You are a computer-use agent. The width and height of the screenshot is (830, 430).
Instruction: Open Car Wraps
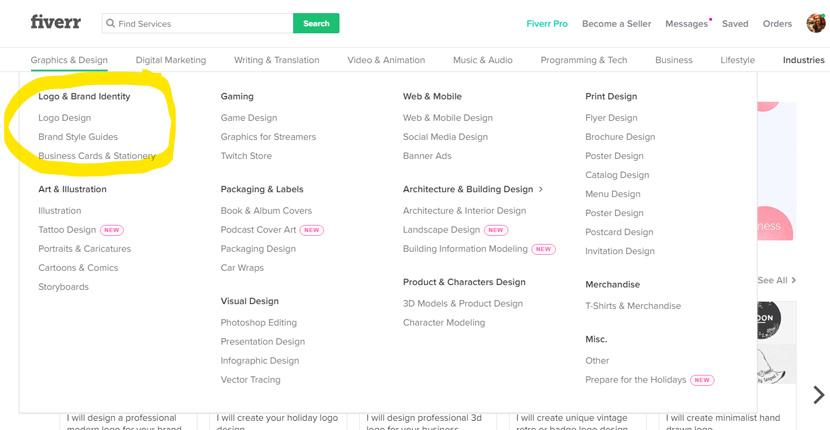click(x=242, y=268)
